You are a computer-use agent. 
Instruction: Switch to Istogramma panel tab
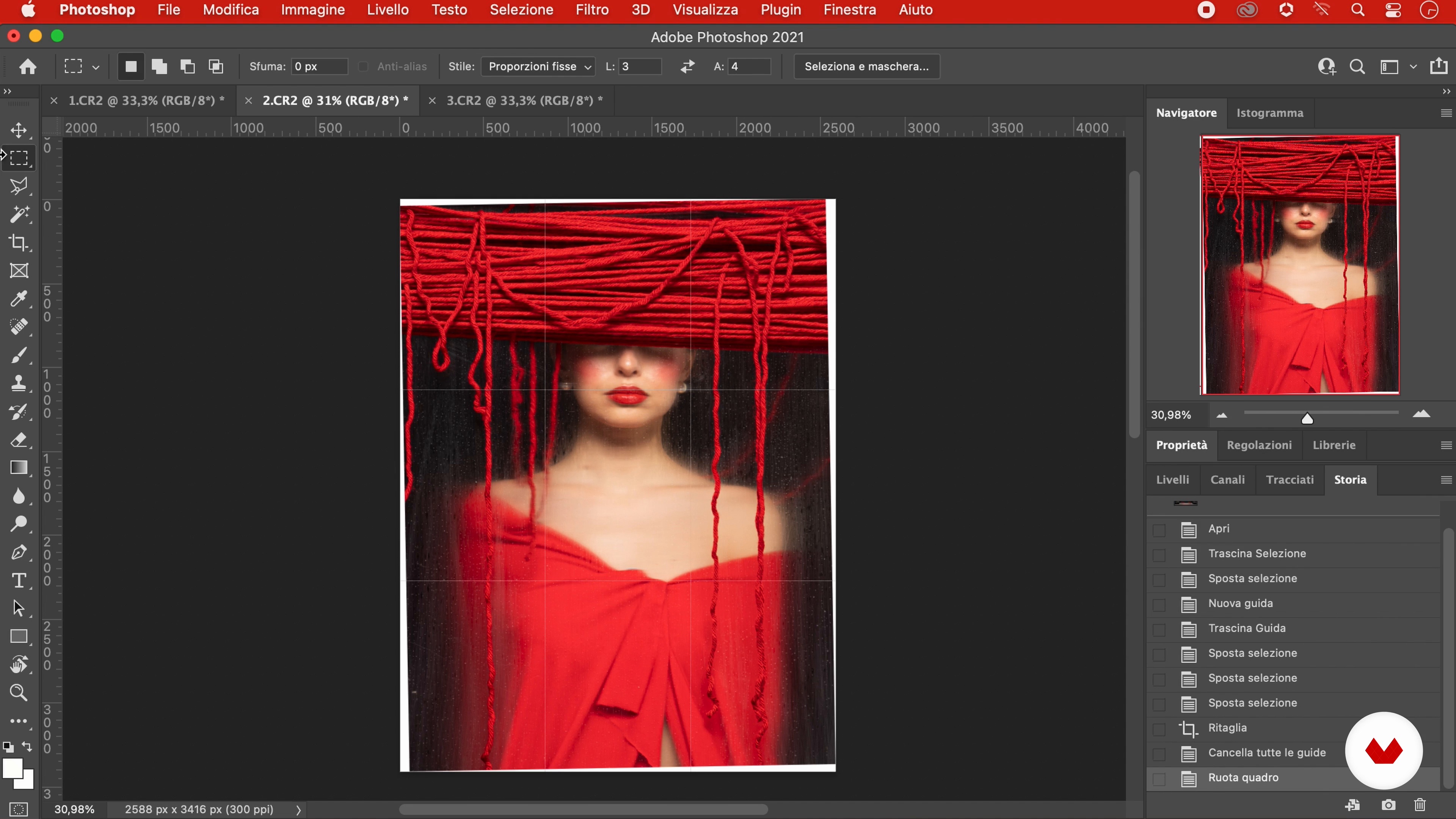point(1269,113)
